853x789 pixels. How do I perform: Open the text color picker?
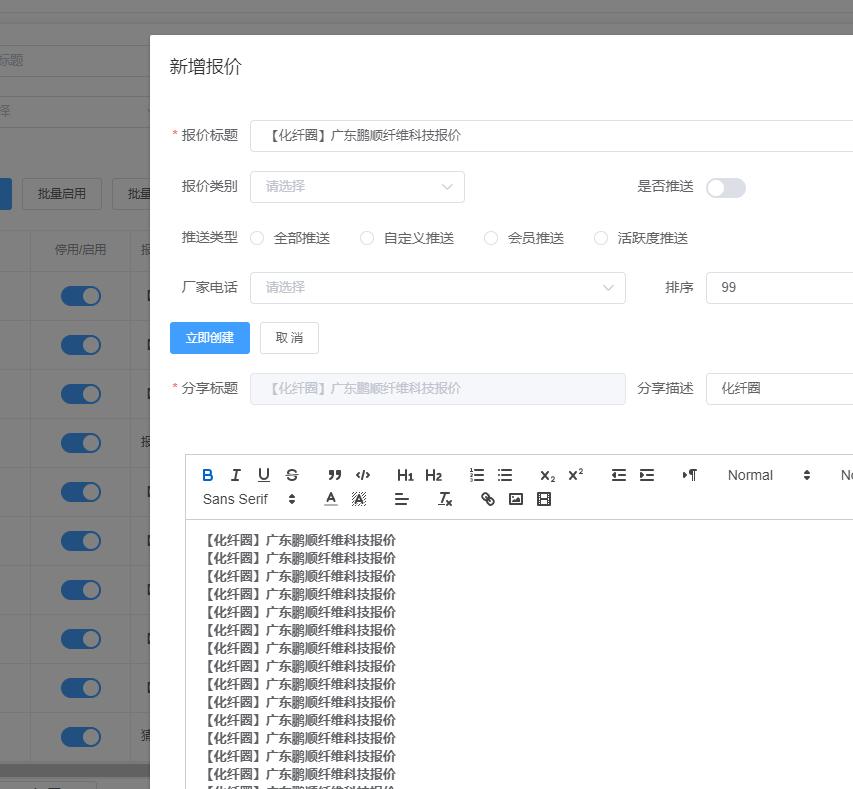tap(331, 499)
